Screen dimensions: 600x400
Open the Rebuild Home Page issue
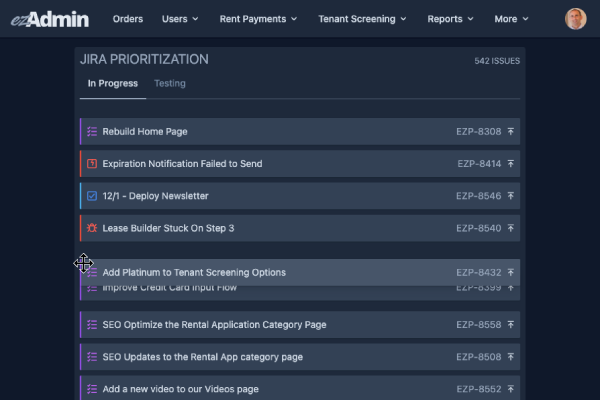click(300, 132)
